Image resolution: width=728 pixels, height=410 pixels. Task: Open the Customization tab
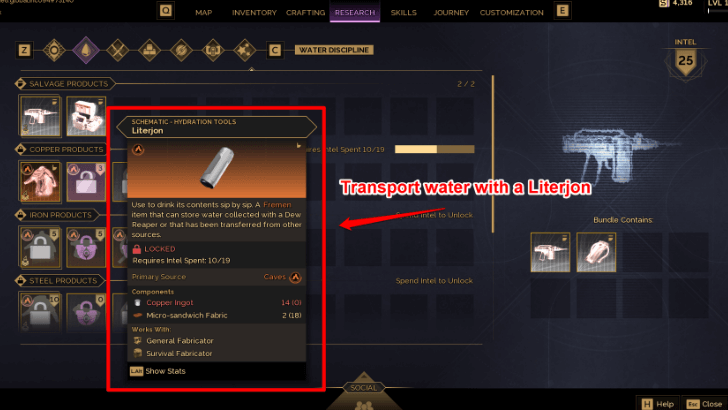tap(512, 13)
